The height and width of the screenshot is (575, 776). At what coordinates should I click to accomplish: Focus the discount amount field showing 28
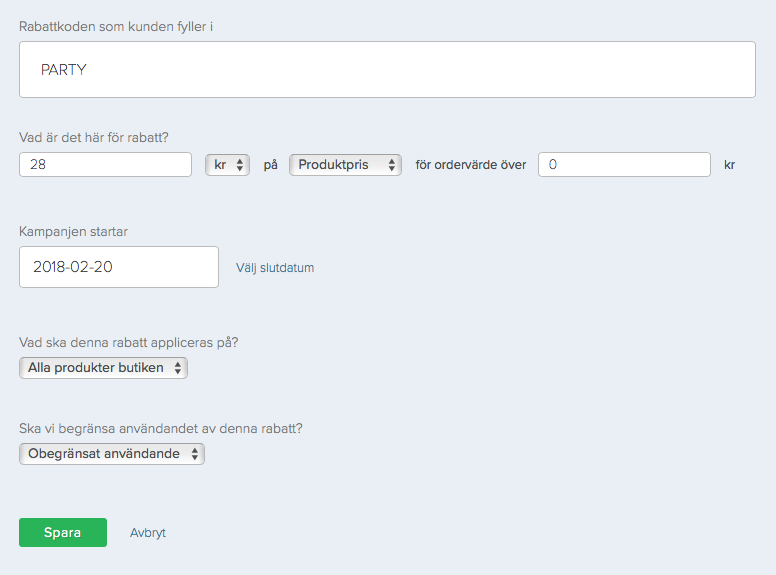pyautogui.click(x=105, y=165)
